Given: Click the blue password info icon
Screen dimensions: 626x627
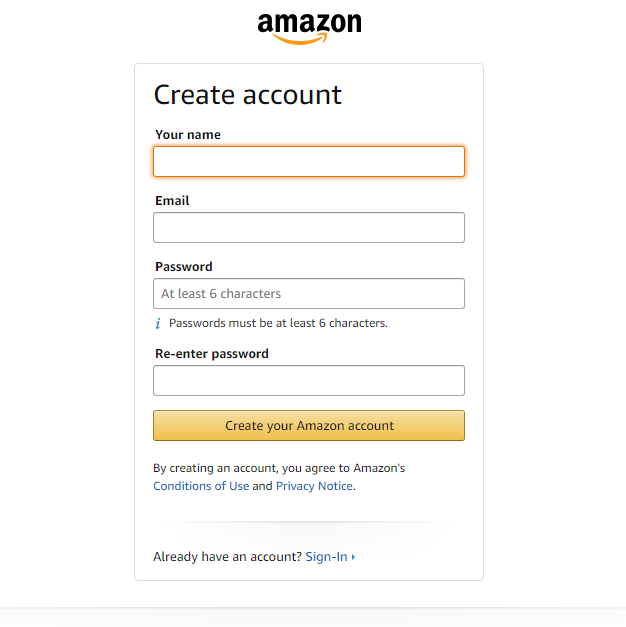Looking at the screenshot, I should 158,323.
